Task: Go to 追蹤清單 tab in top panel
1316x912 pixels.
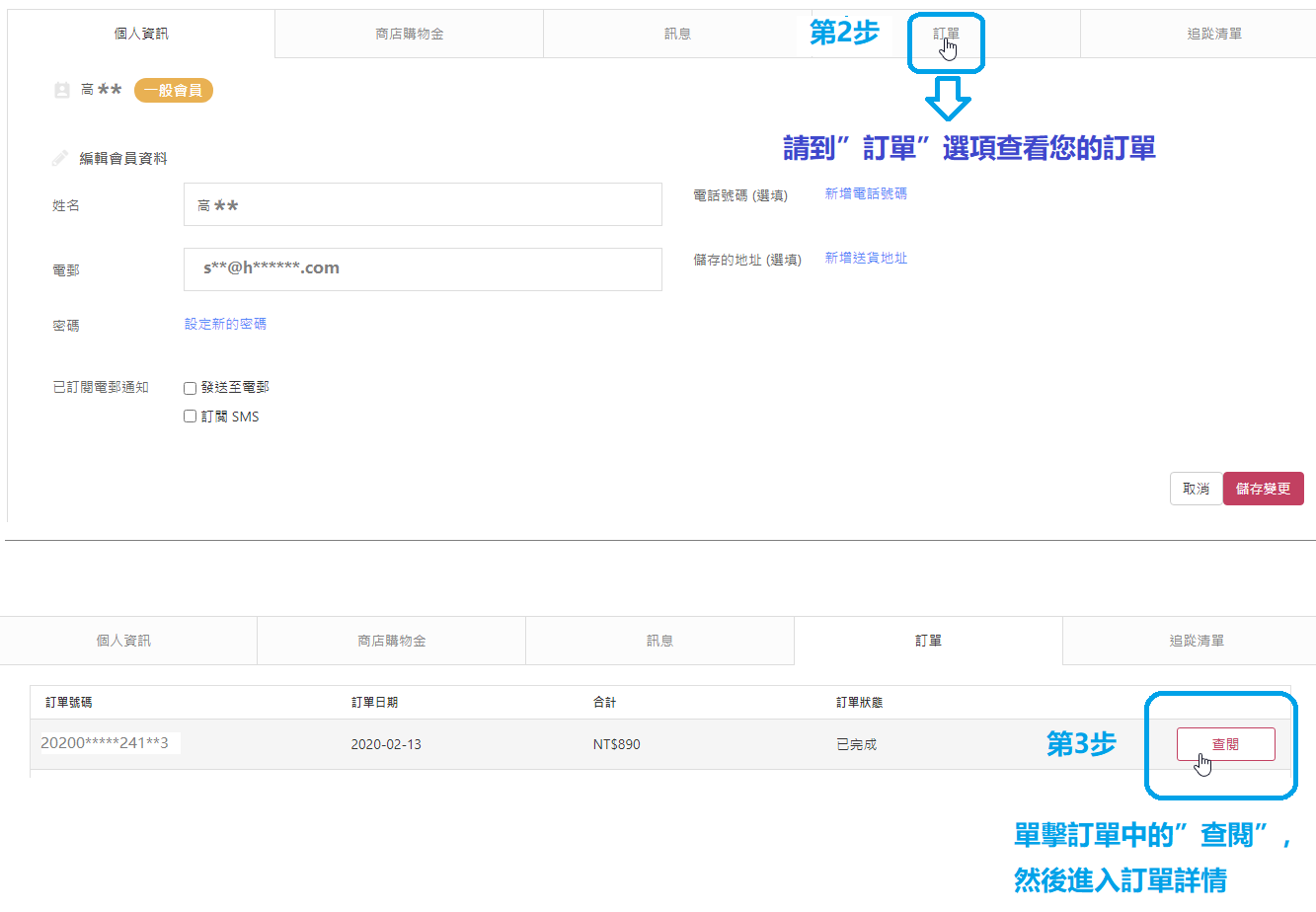Action: tap(1214, 34)
